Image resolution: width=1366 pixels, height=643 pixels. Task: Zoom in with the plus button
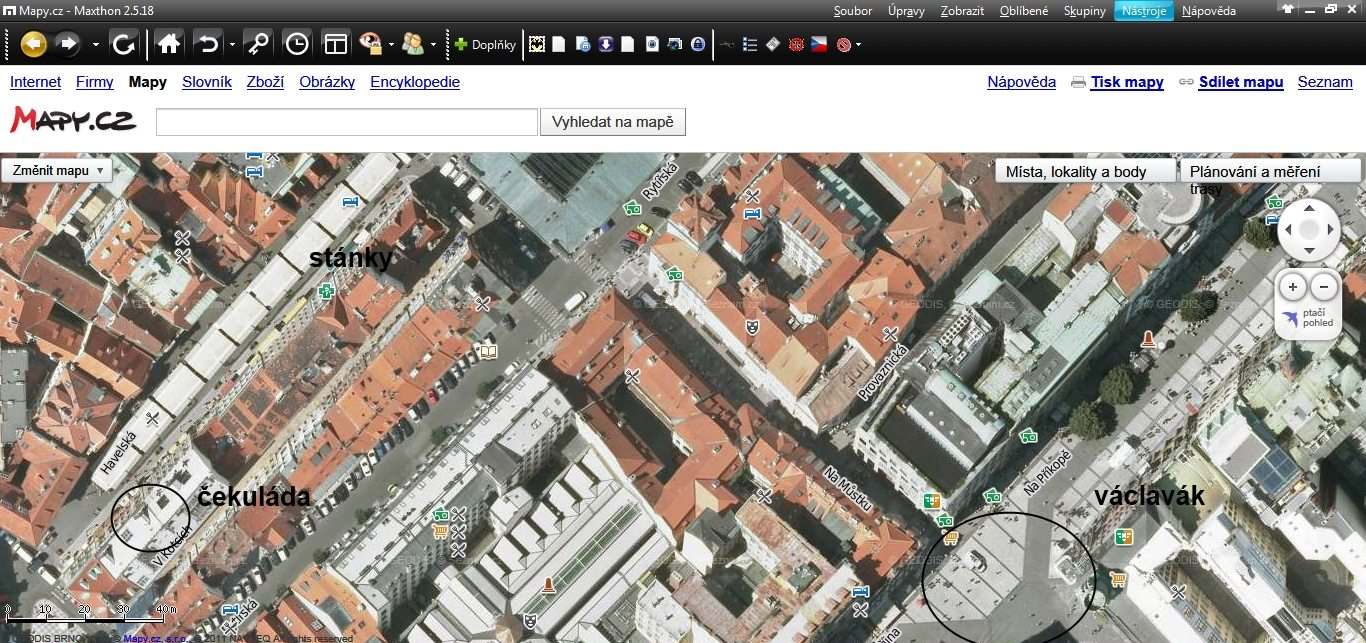click(x=1293, y=288)
